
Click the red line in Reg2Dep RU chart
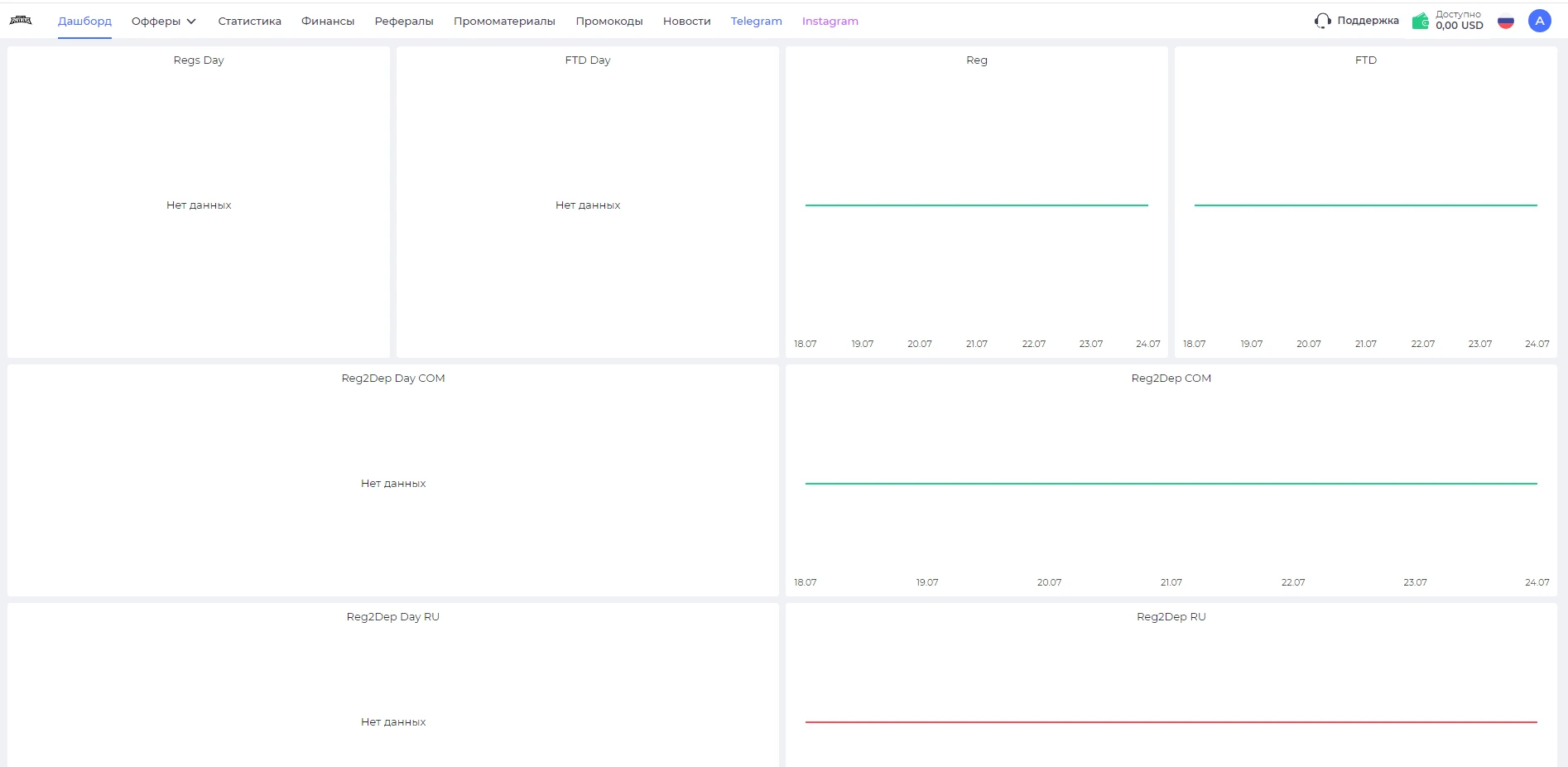point(1171,721)
